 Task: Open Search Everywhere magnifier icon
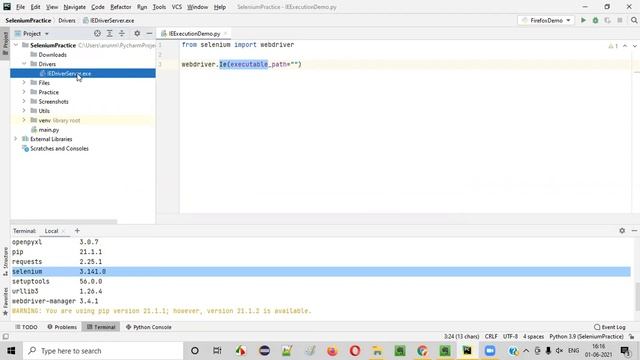[x=634, y=20]
